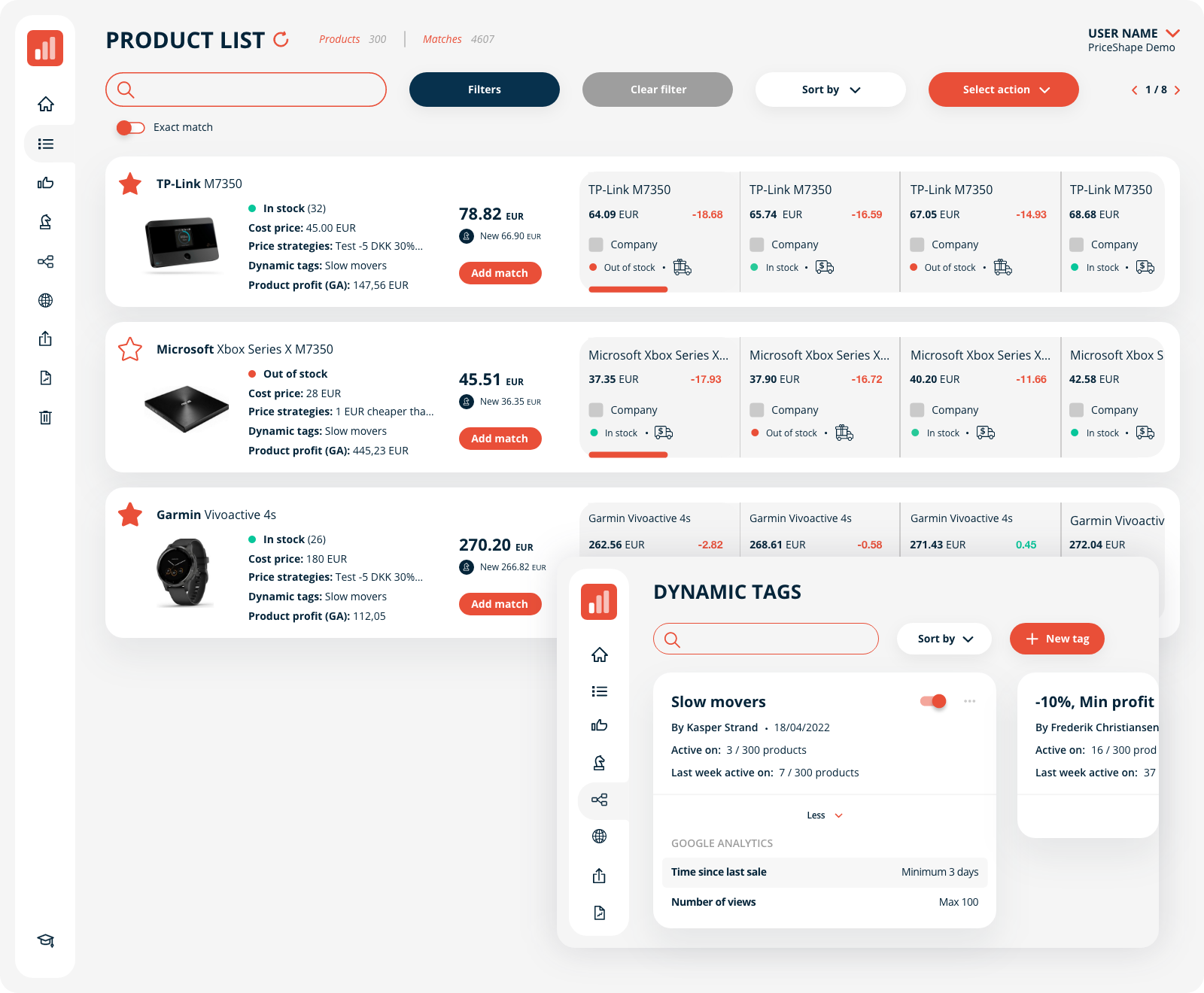
Task: Disable the Slow movers tag toggle
Action: (x=933, y=701)
